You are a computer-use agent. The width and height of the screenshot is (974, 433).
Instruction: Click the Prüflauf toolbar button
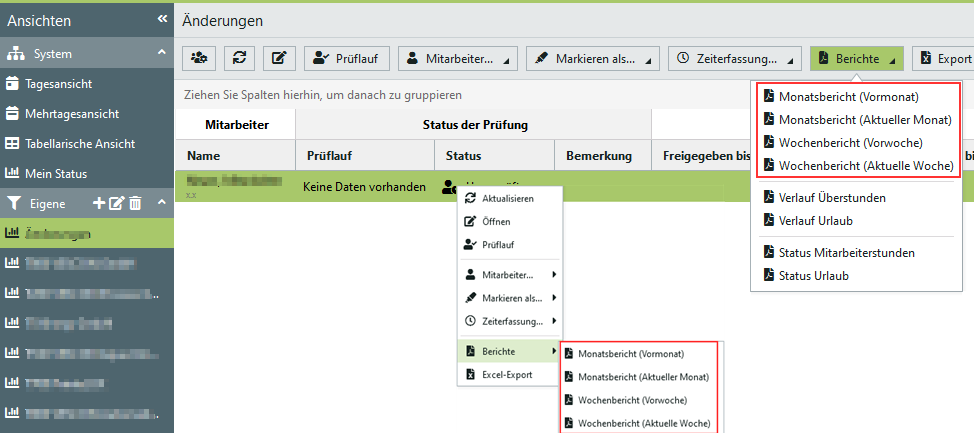pyautogui.click(x=347, y=59)
